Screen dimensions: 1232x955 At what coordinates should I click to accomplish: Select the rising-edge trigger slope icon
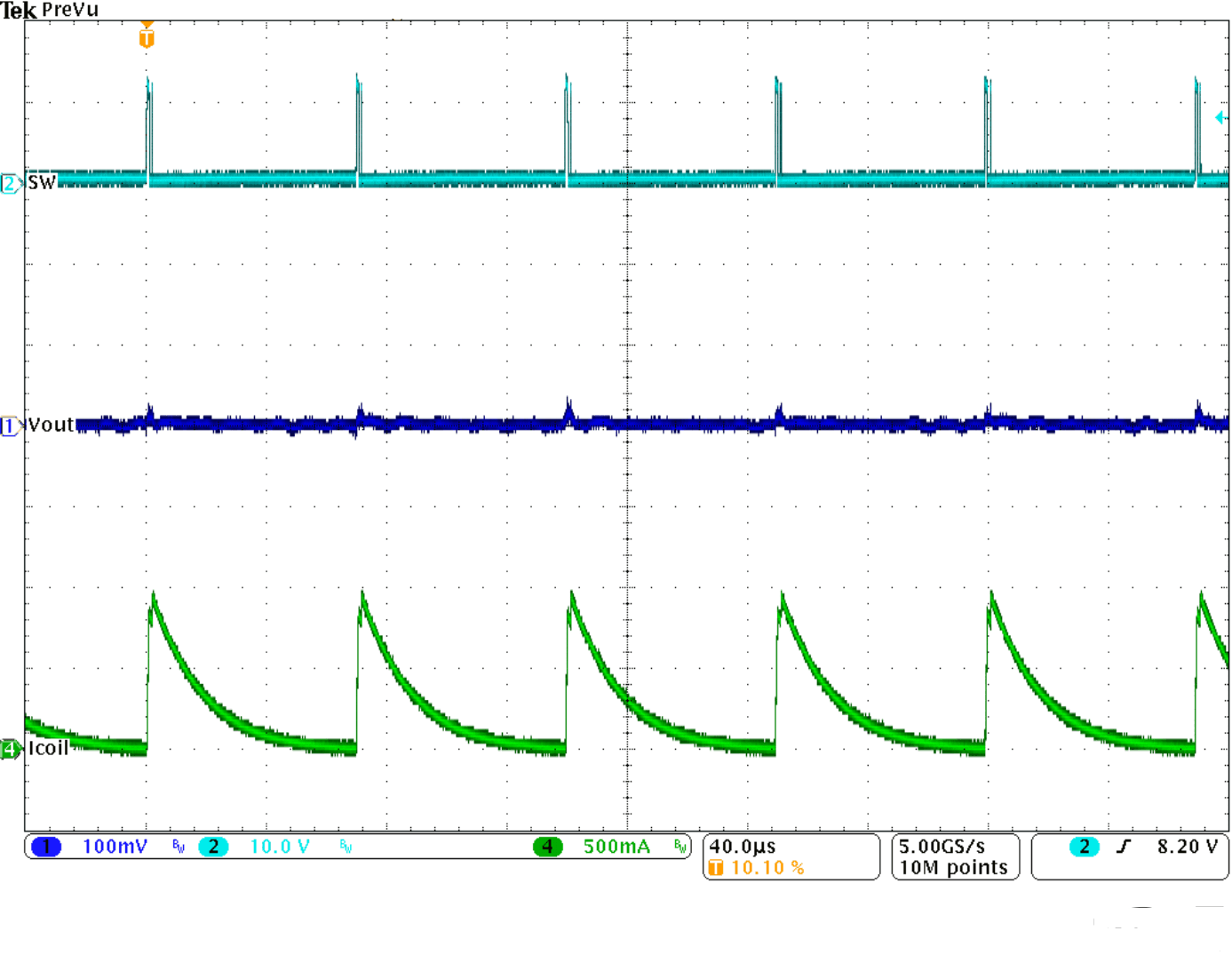pos(1125,847)
